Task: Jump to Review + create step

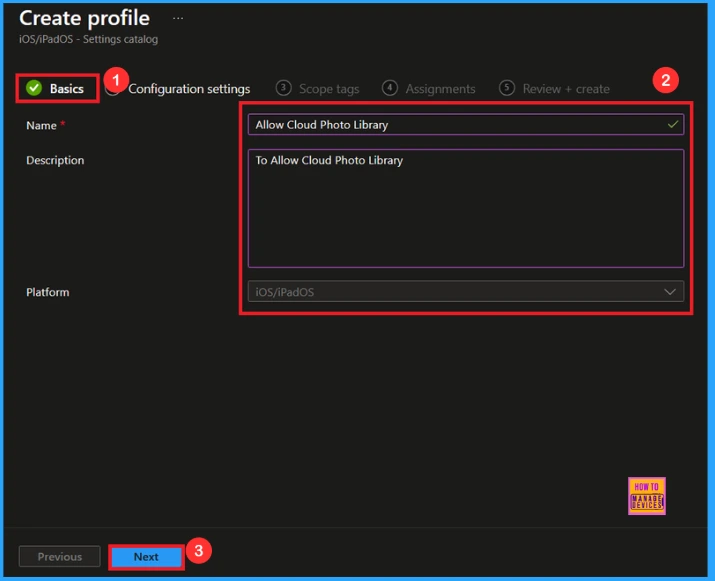Action: pos(566,89)
